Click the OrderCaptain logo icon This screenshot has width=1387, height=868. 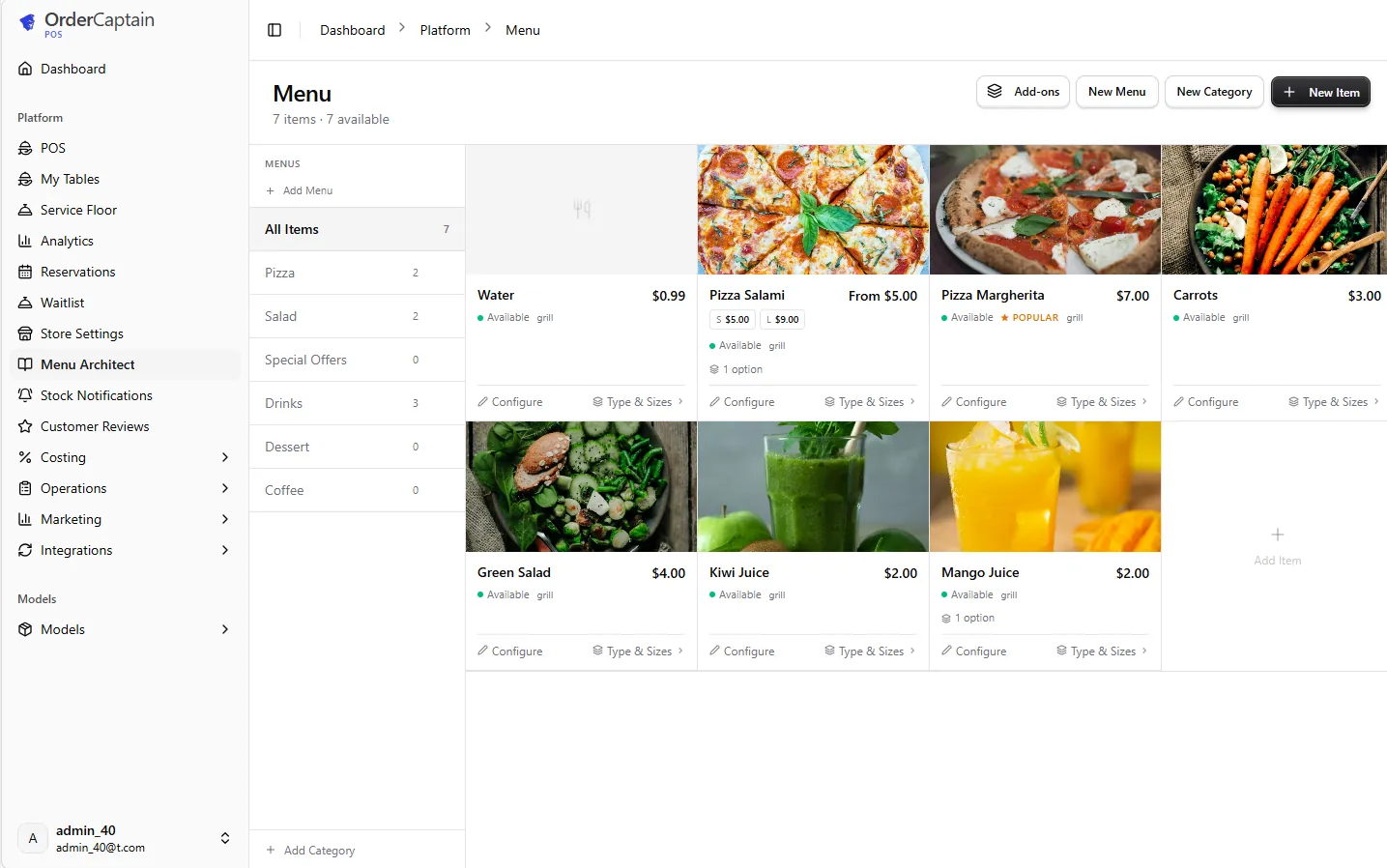pyautogui.click(x=27, y=22)
